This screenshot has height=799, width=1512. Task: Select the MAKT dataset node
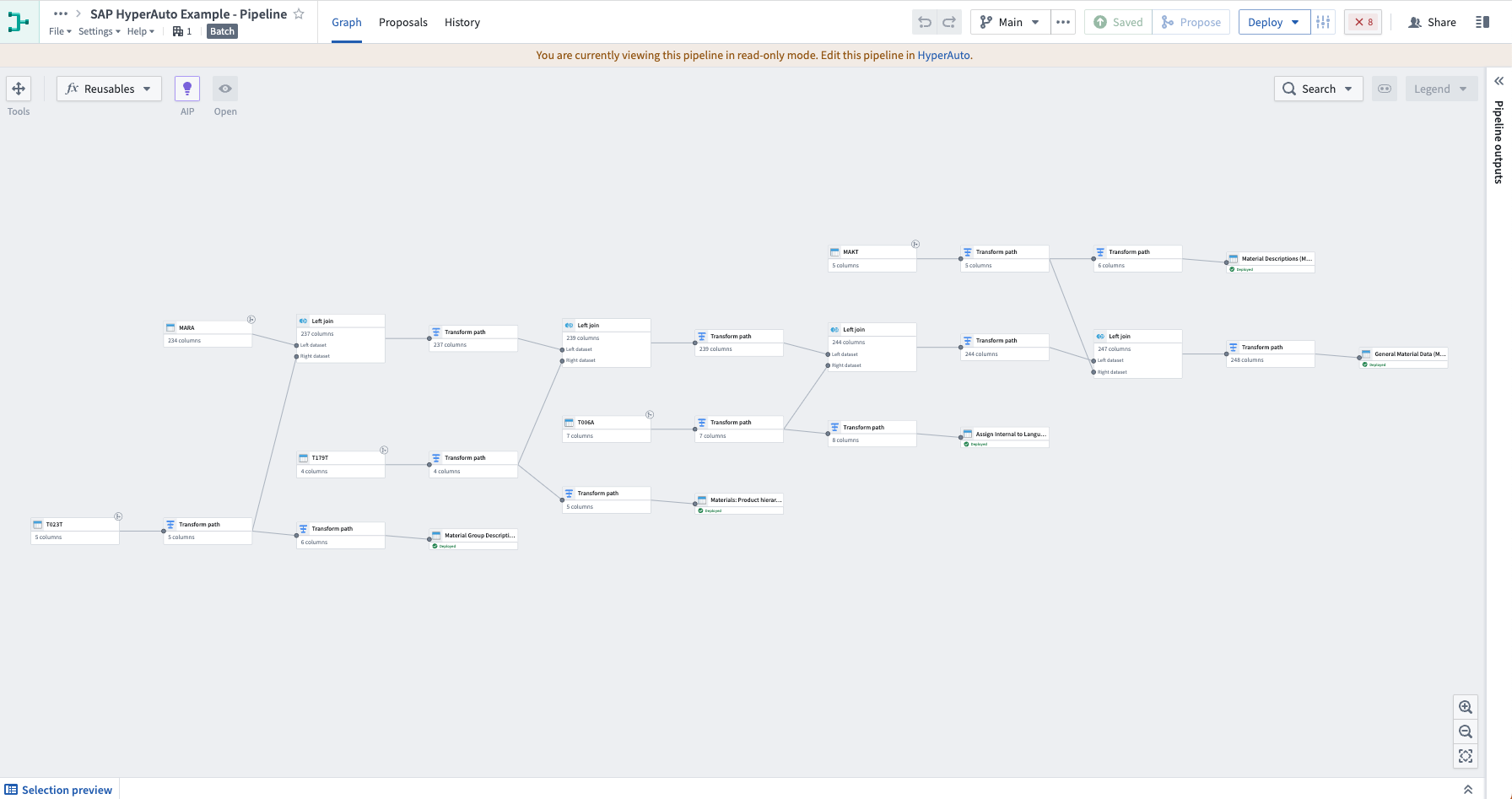pos(872,258)
